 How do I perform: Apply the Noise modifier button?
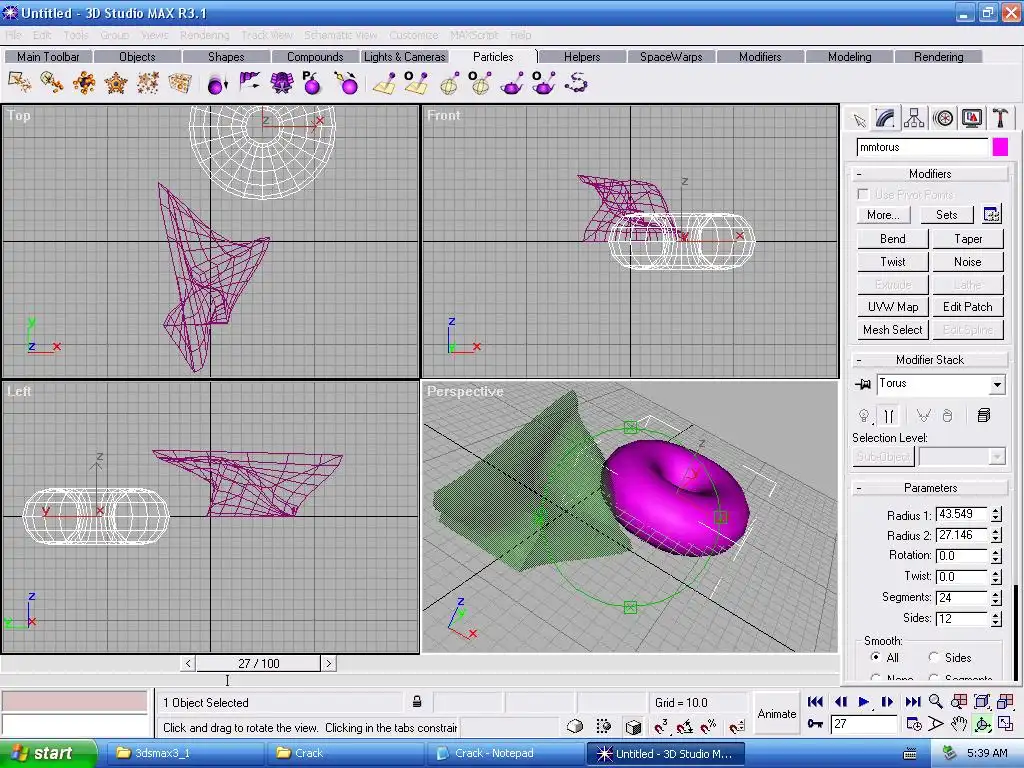pyautogui.click(x=968, y=262)
